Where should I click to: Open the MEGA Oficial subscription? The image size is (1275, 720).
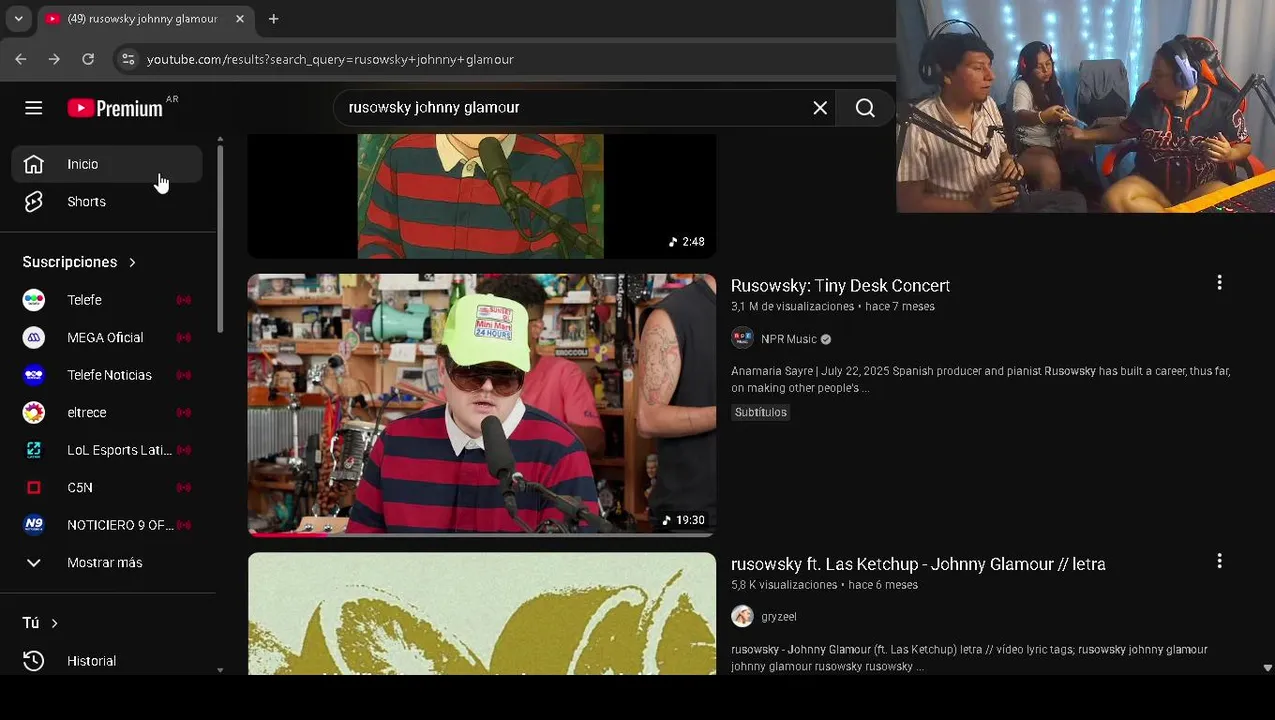pyautogui.click(x=108, y=337)
